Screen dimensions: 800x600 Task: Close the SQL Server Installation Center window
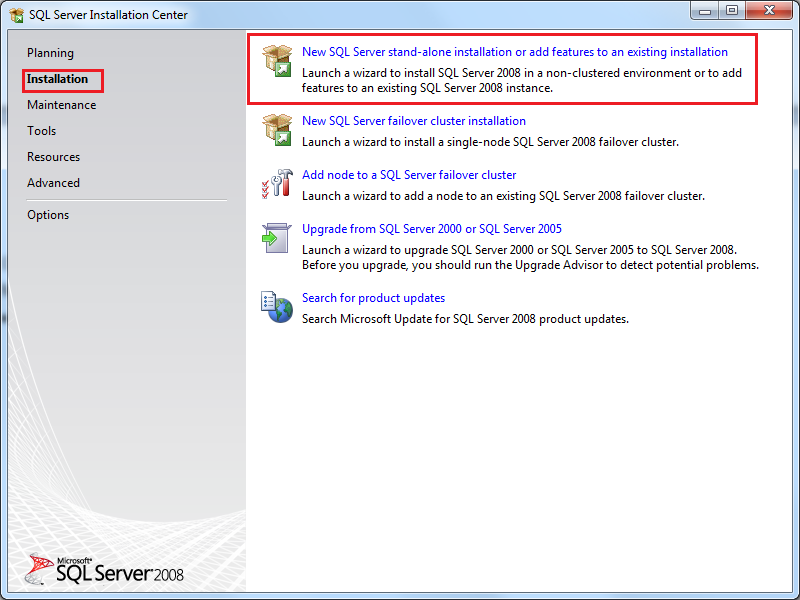point(769,10)
